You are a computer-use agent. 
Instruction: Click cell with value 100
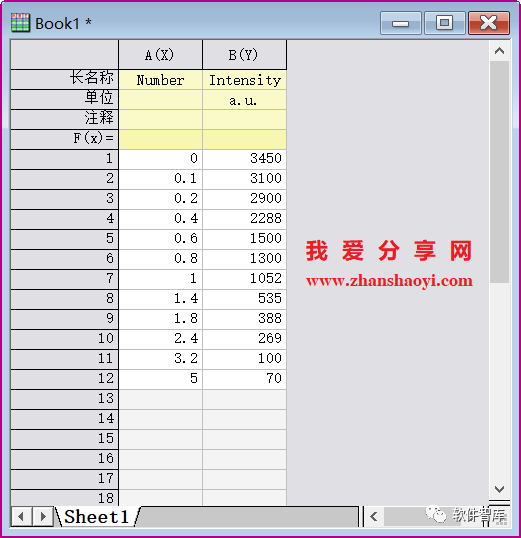(x=244, y=359)
